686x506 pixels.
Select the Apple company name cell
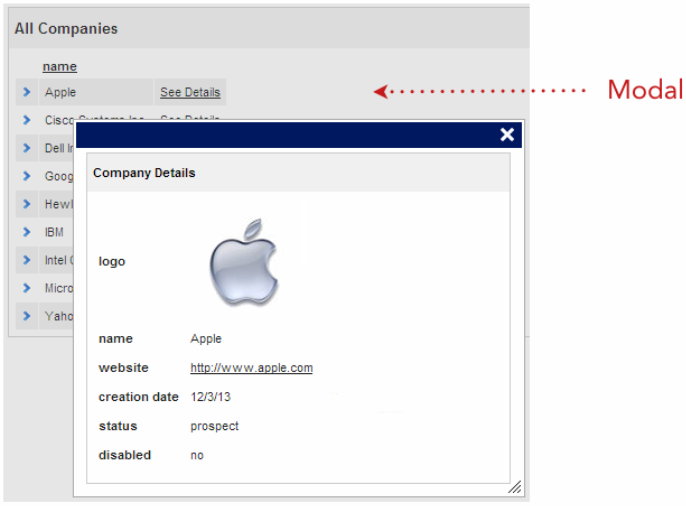pyautogui.click(x=96, y=92)
